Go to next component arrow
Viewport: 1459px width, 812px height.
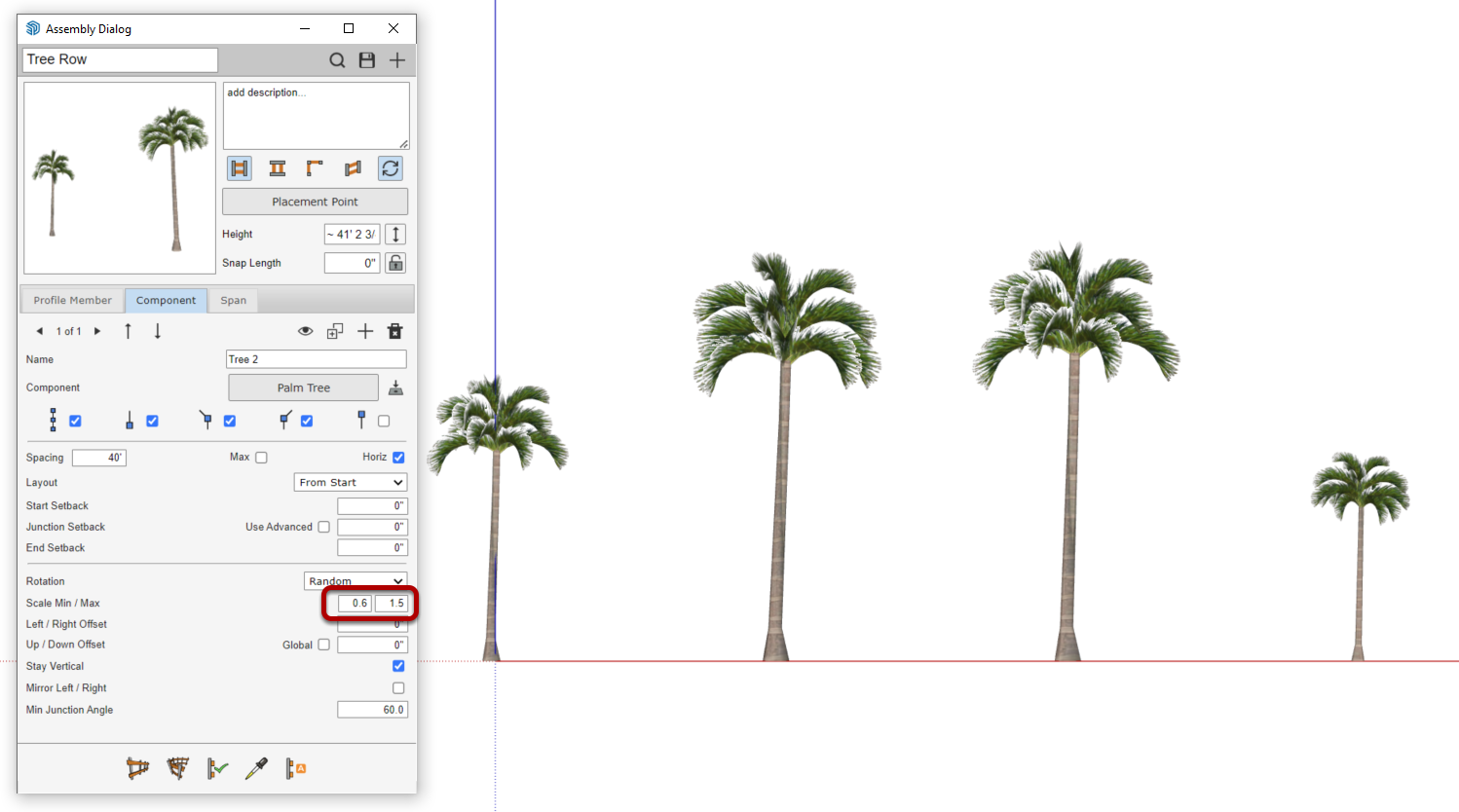click(97, 331)
